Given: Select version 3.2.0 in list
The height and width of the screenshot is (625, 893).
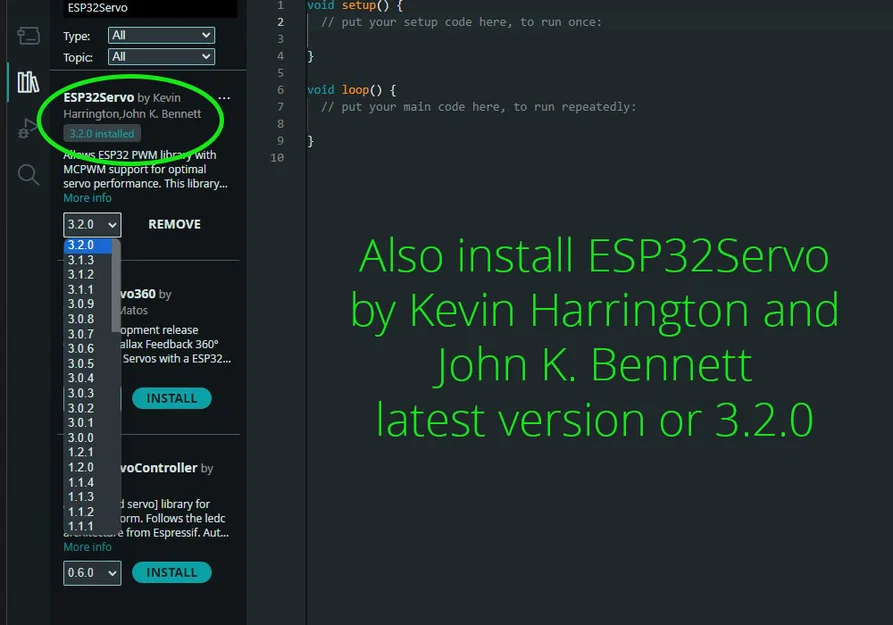Looking at the screenshot, I should pos(88,245).
